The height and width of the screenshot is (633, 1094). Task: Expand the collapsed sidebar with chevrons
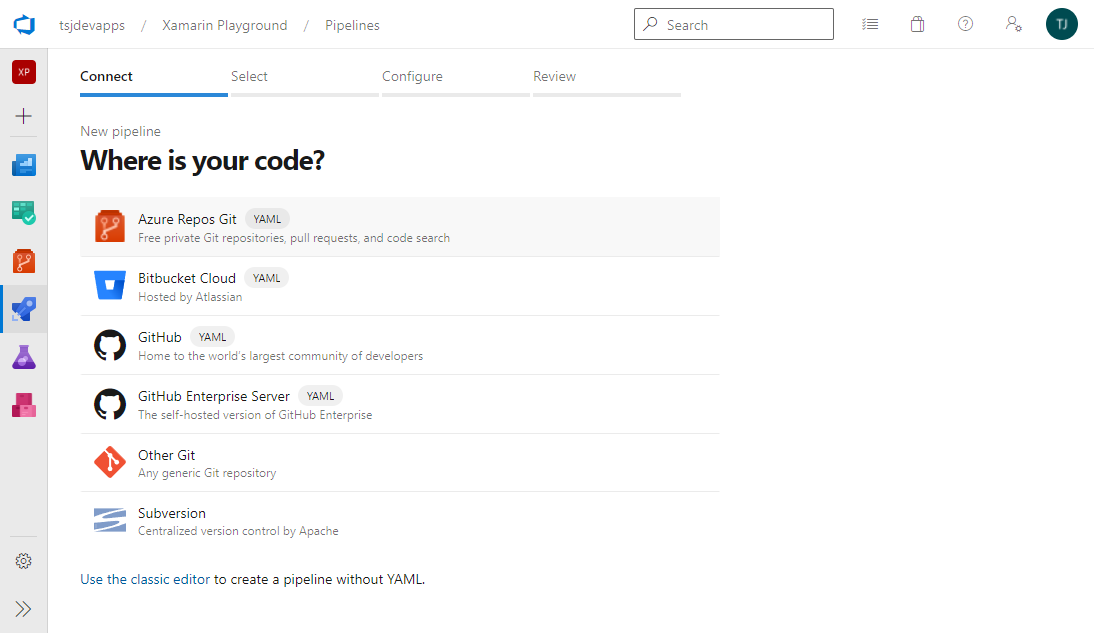(x=24, y=609)
